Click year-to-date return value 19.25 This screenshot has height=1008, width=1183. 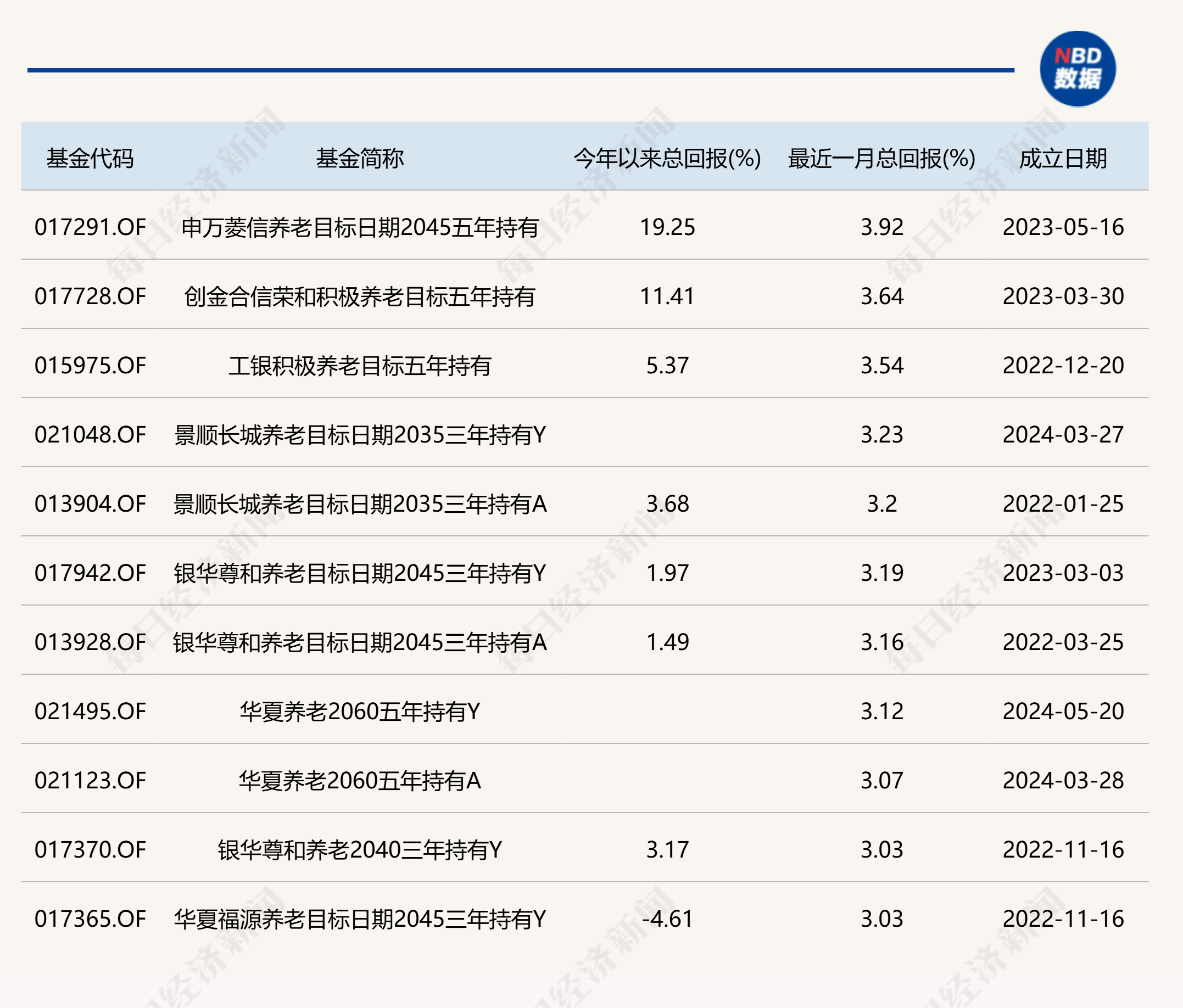[667, 227]
